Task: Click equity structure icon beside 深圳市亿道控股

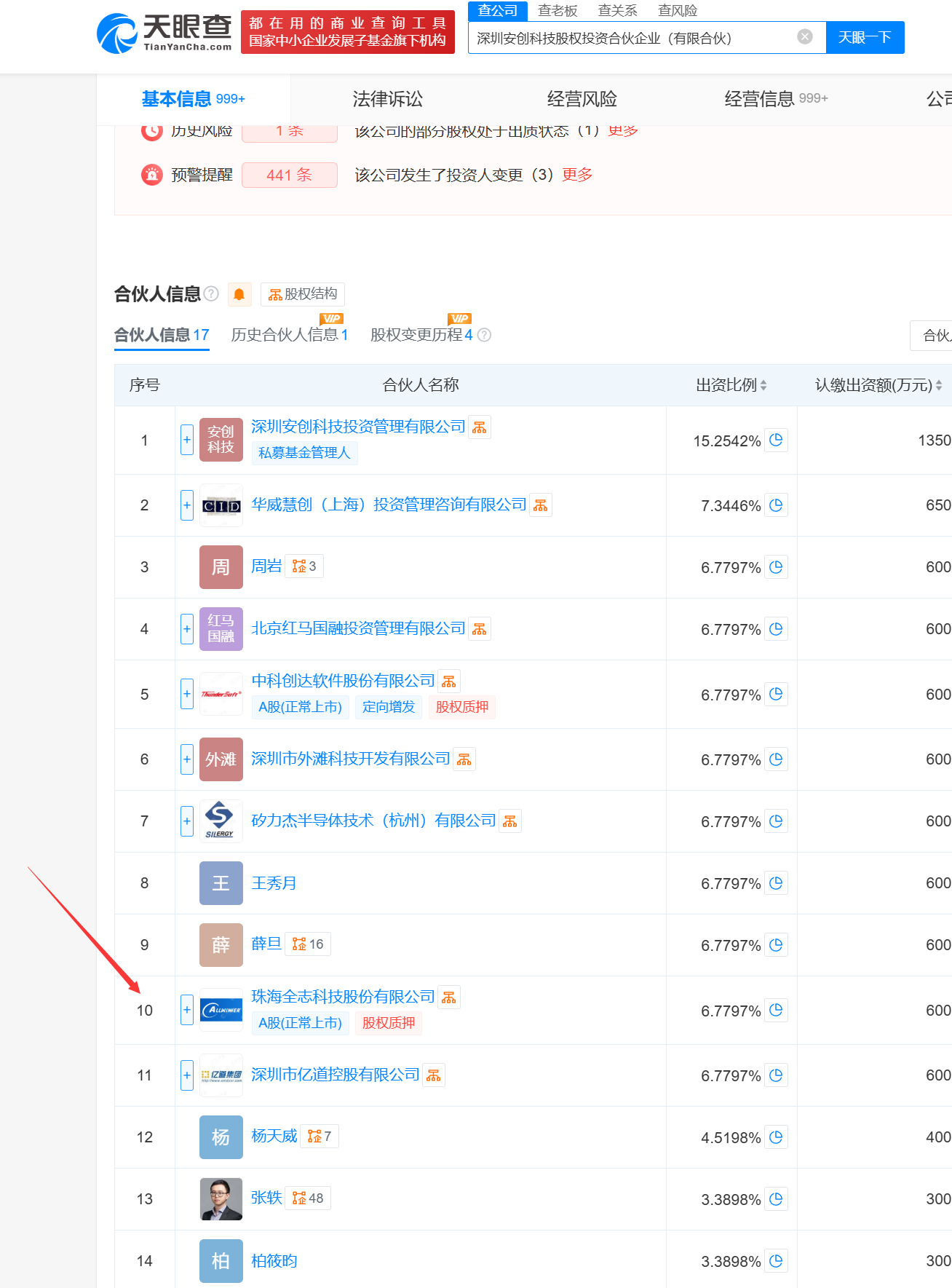Action: coord(434,1075)
